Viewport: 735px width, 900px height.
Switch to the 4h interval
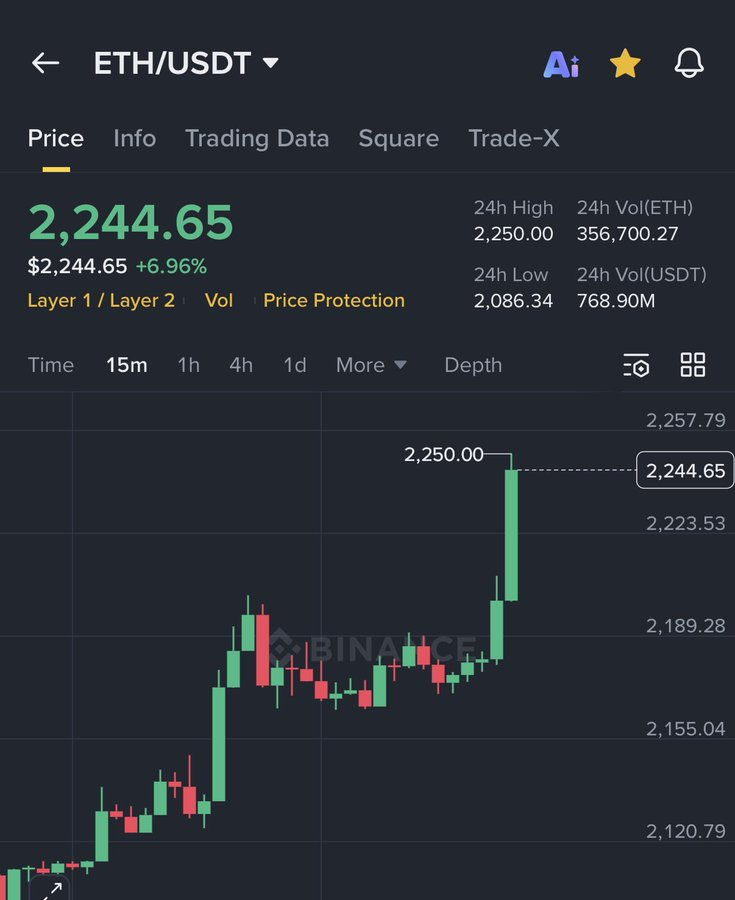coord(241,366)
